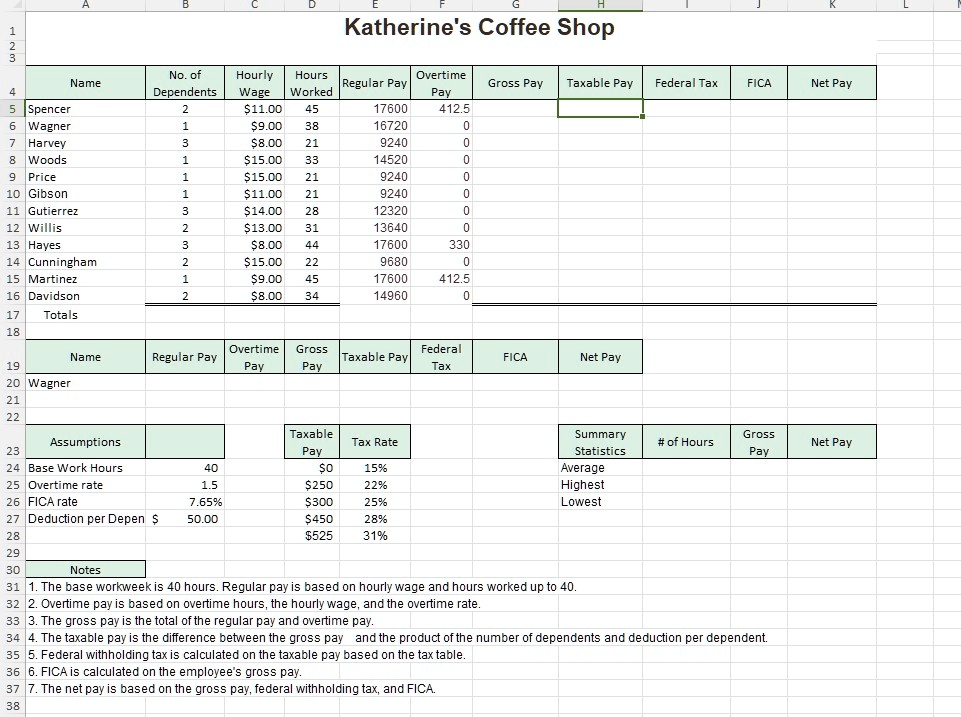Select the Base Work Hours value 40
This screenshot has height=717, width=961.
(185, 468)
